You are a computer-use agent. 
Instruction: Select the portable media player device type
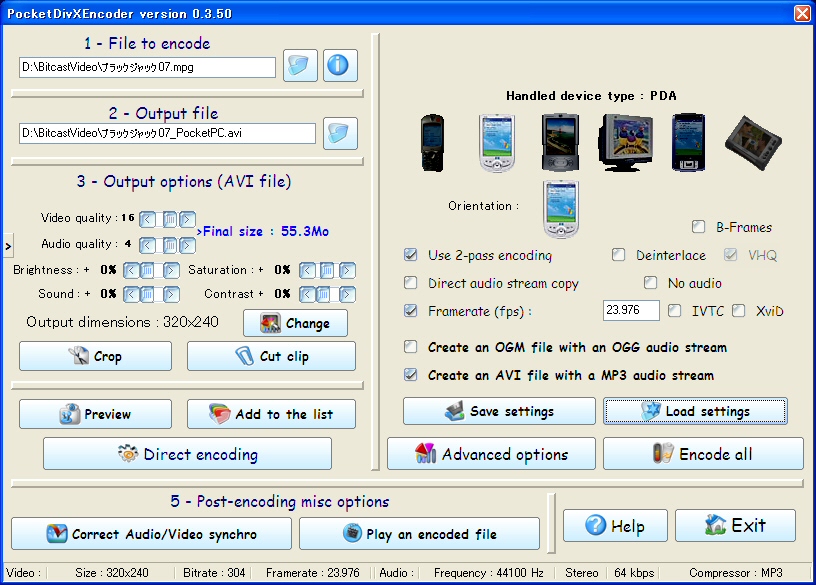(753, 143)
